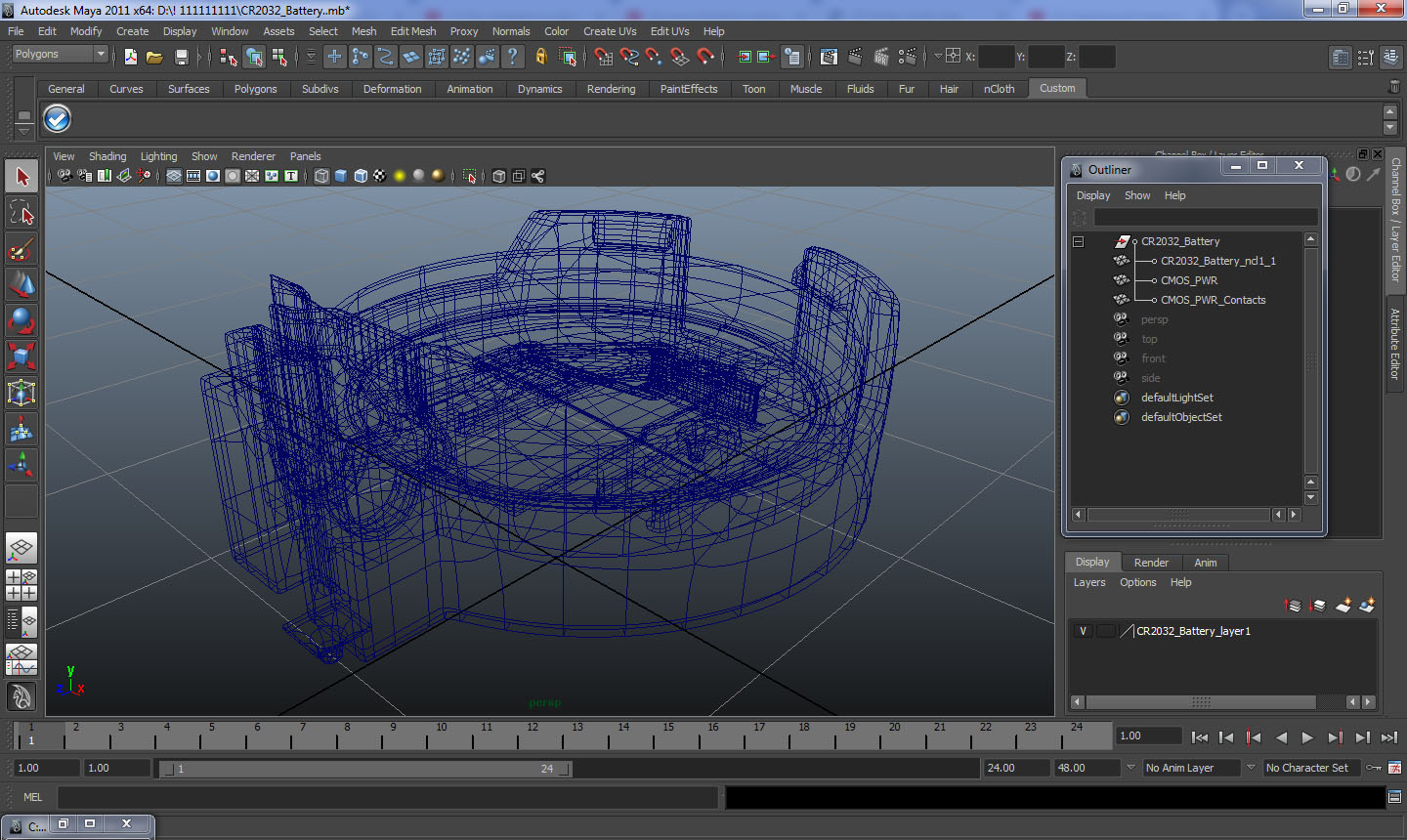Save the current scene

pos(181,57)
